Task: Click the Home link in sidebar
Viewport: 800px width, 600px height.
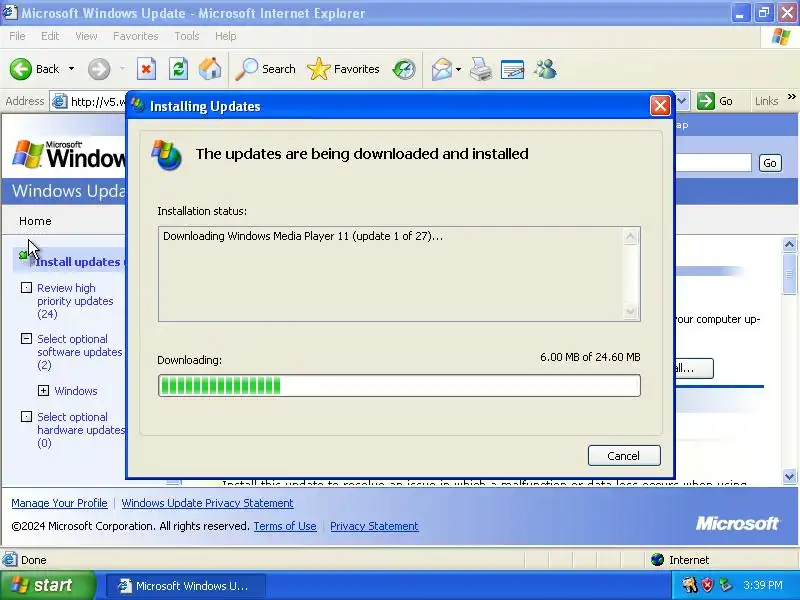Action: pos(35,221)
